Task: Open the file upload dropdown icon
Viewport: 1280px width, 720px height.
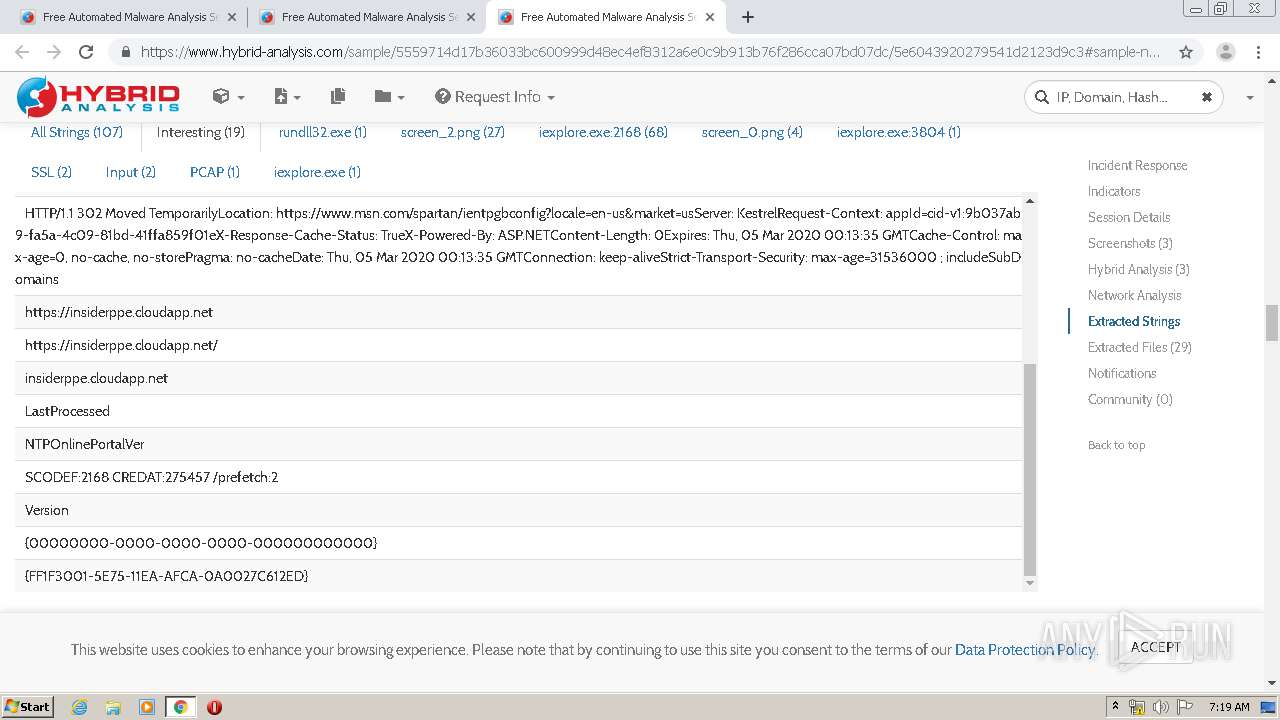Action: click(x=287, y=97)
